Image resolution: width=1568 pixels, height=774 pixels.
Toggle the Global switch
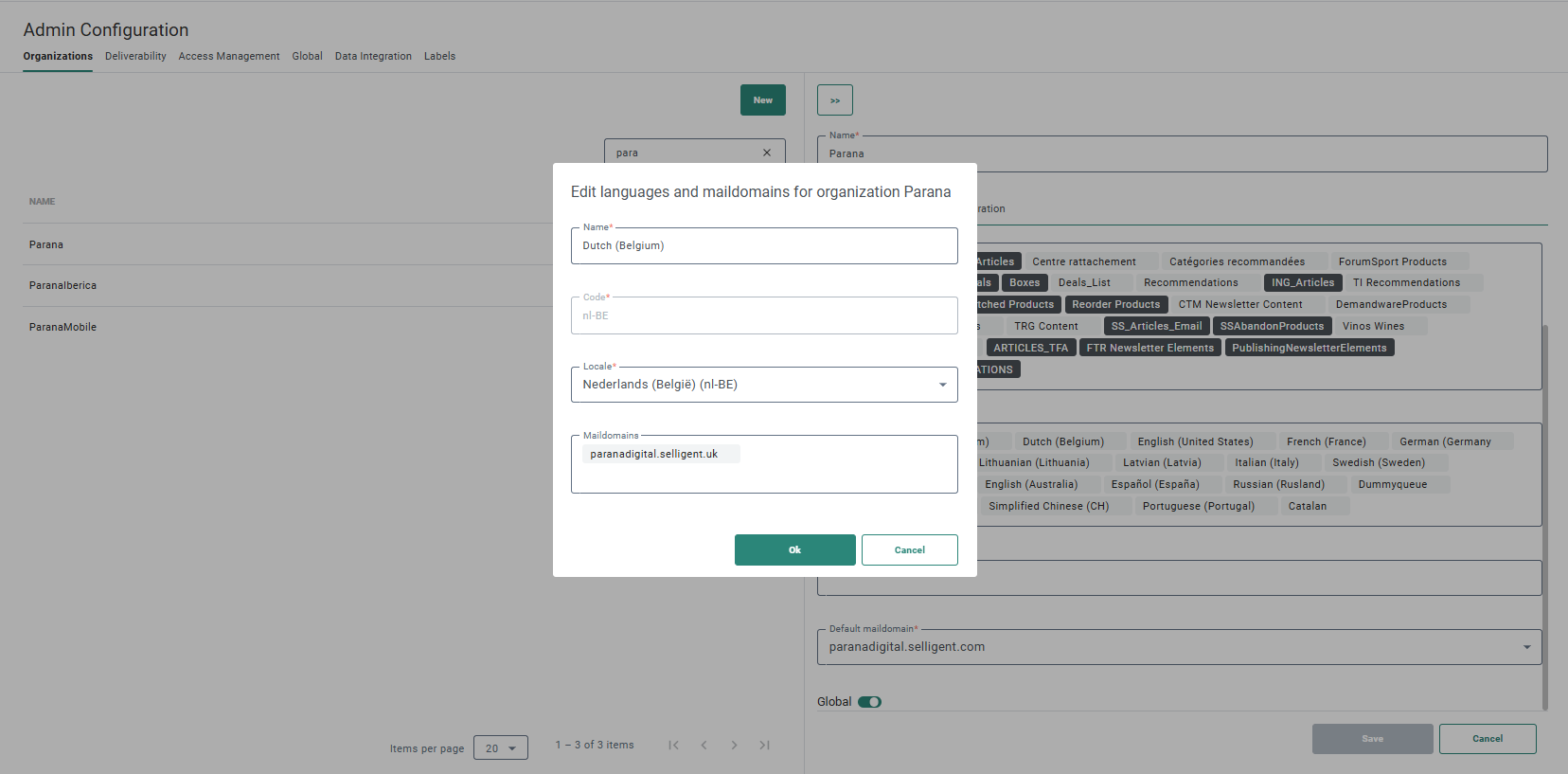pyautogui.click(x=869, y=702)
